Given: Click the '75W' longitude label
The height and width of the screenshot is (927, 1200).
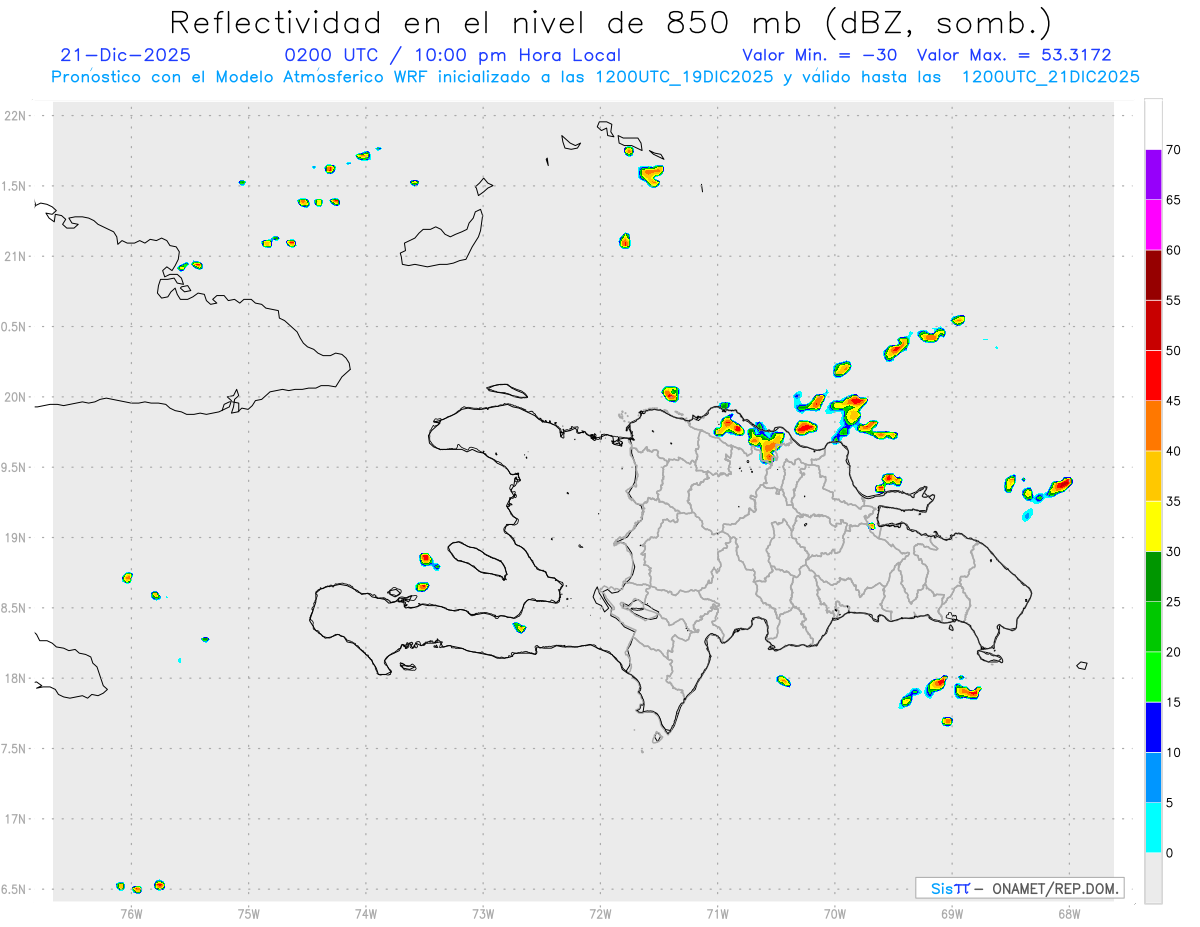Looking at the screenshot, I should point(249,913).
